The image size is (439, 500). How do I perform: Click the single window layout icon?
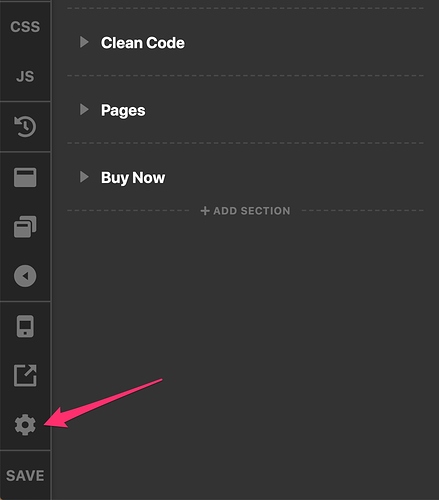pyautogui.click(x=25, y=177)
